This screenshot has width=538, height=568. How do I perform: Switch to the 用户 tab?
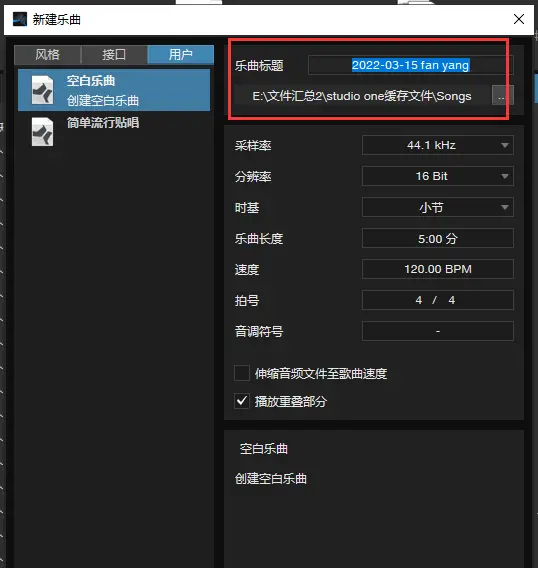pos(181,55)
